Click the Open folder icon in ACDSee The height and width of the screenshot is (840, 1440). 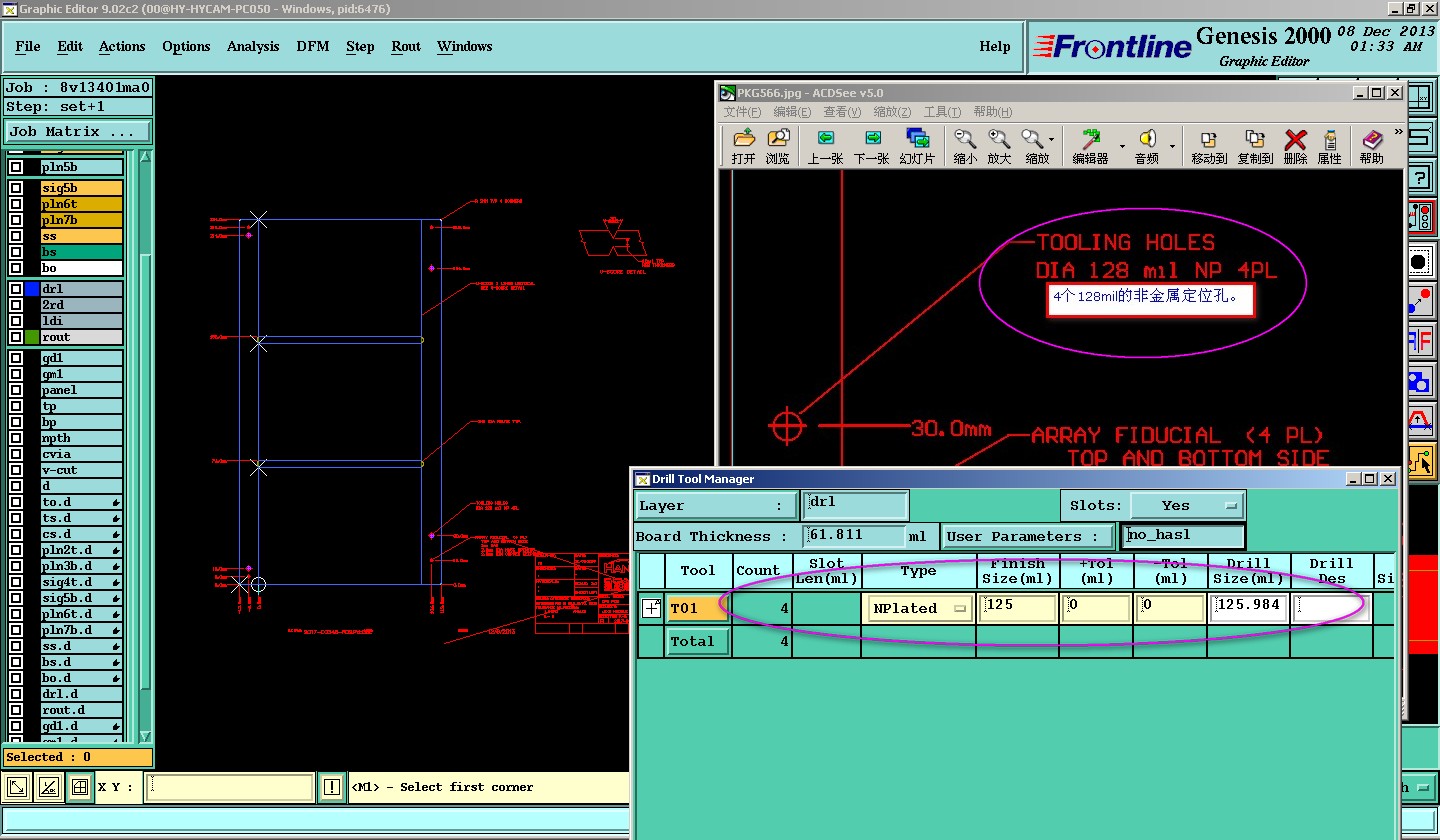(743, 138)
